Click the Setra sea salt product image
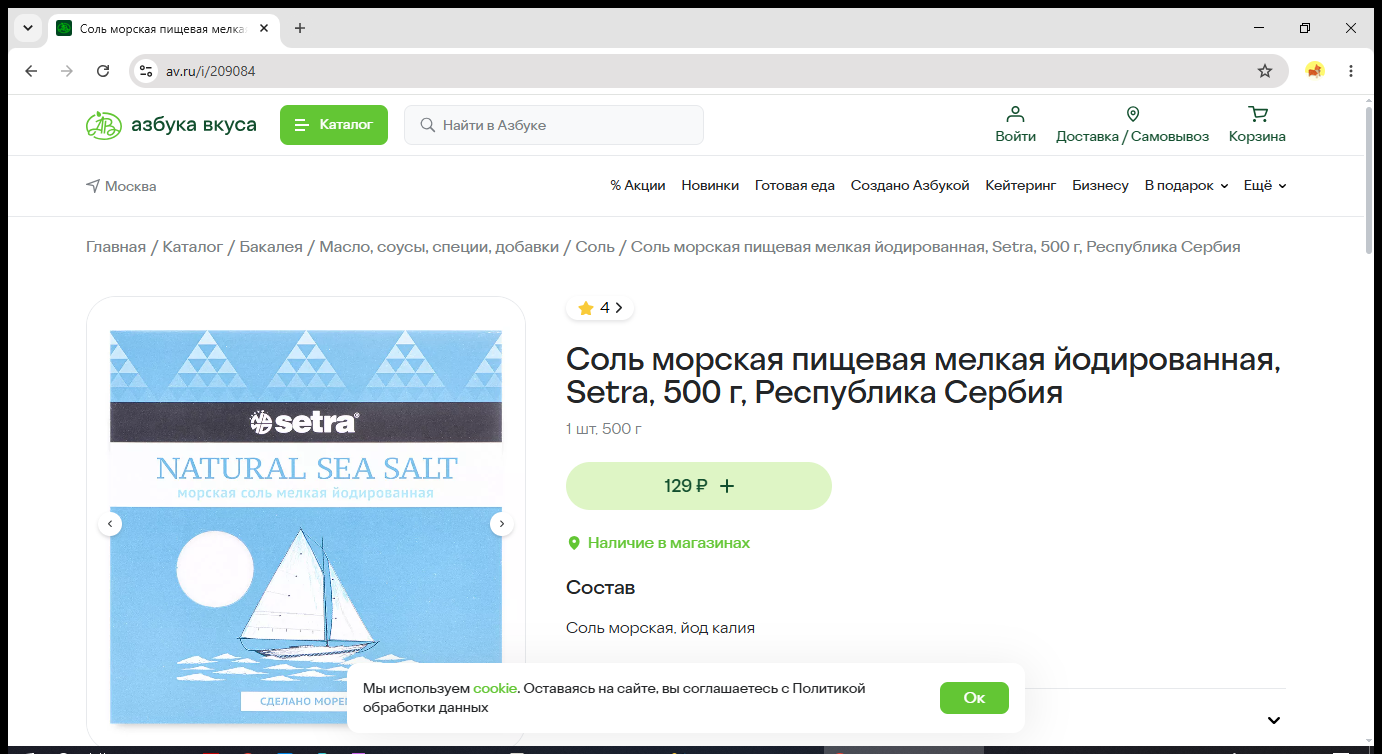The image size is (1382, 754). [x=306, y=526]
